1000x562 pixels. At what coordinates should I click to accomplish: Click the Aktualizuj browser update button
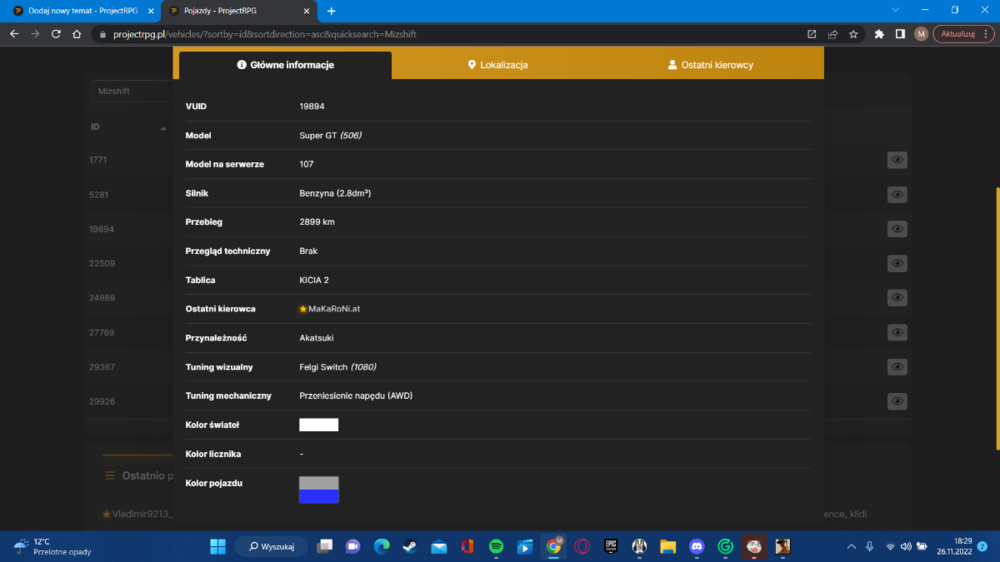tap(957, 34)
